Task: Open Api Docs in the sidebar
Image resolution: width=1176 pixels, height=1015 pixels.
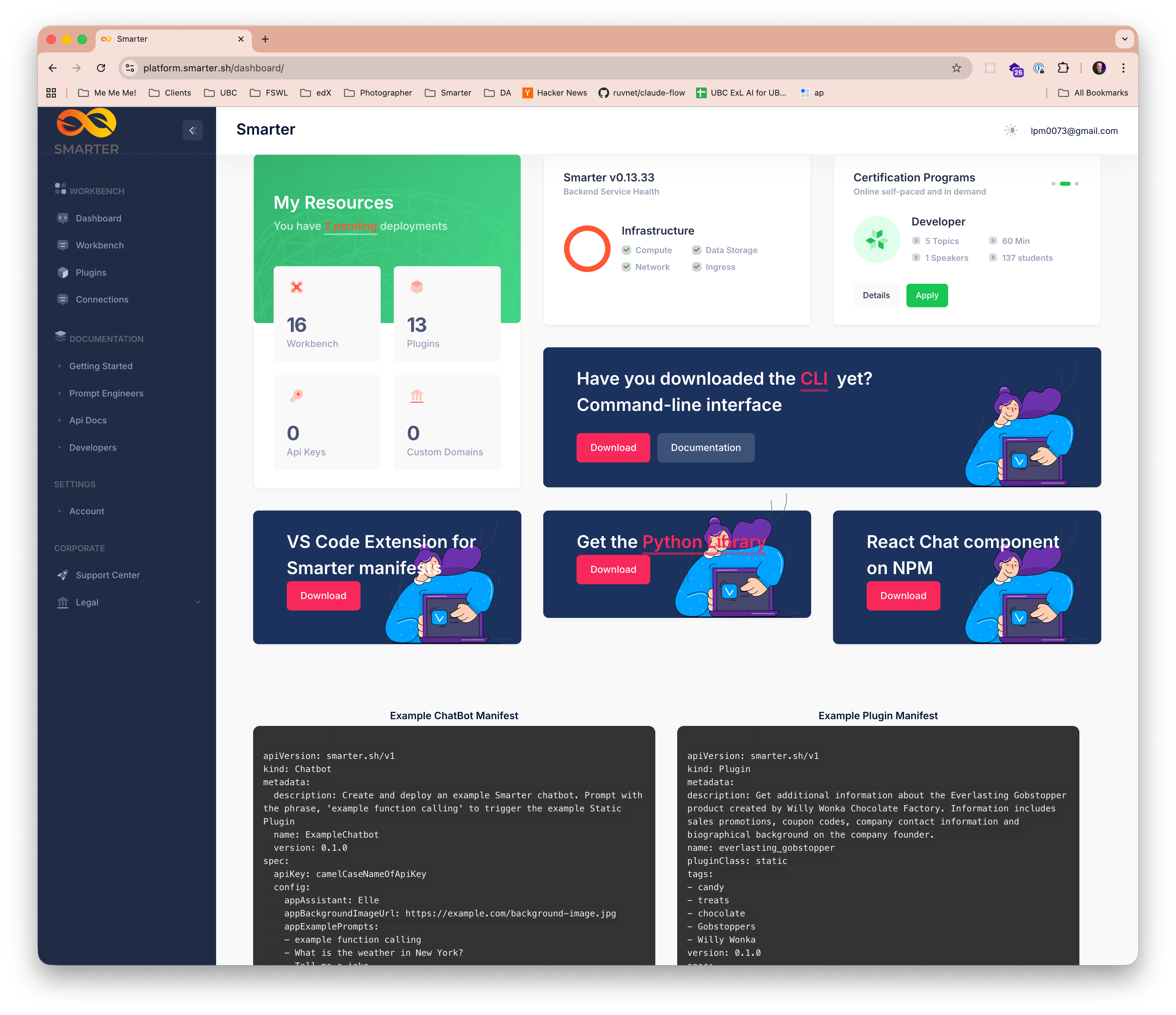Action: [x=88, y=420]
